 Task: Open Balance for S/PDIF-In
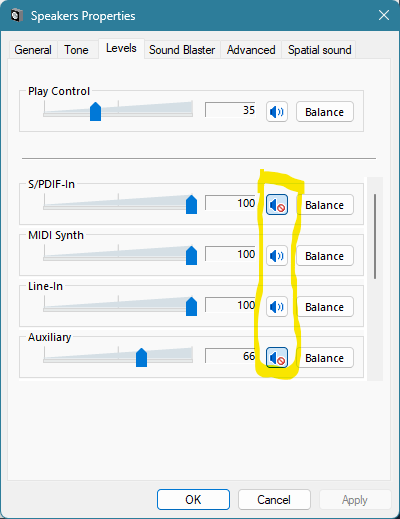point(325,205)
